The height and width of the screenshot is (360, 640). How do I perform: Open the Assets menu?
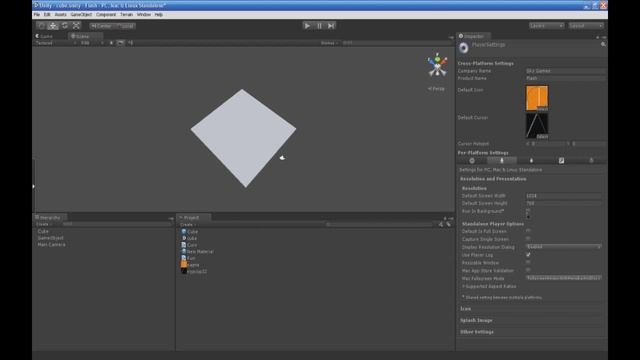pyautogui.click(x=60, y=15)
